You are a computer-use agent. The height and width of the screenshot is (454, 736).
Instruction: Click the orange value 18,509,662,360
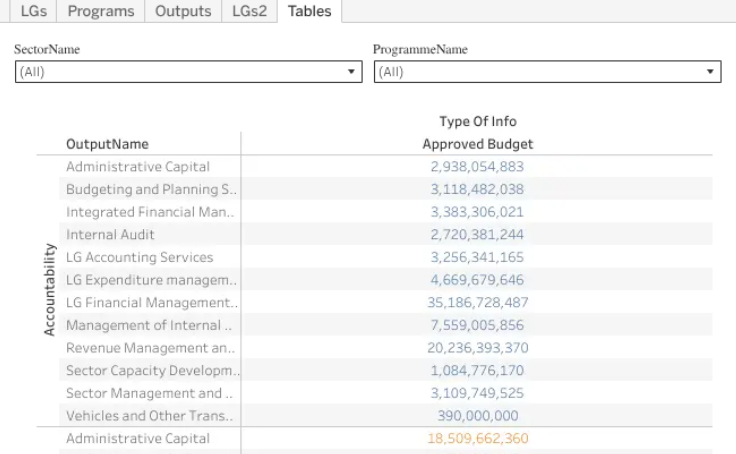(477, 439)
